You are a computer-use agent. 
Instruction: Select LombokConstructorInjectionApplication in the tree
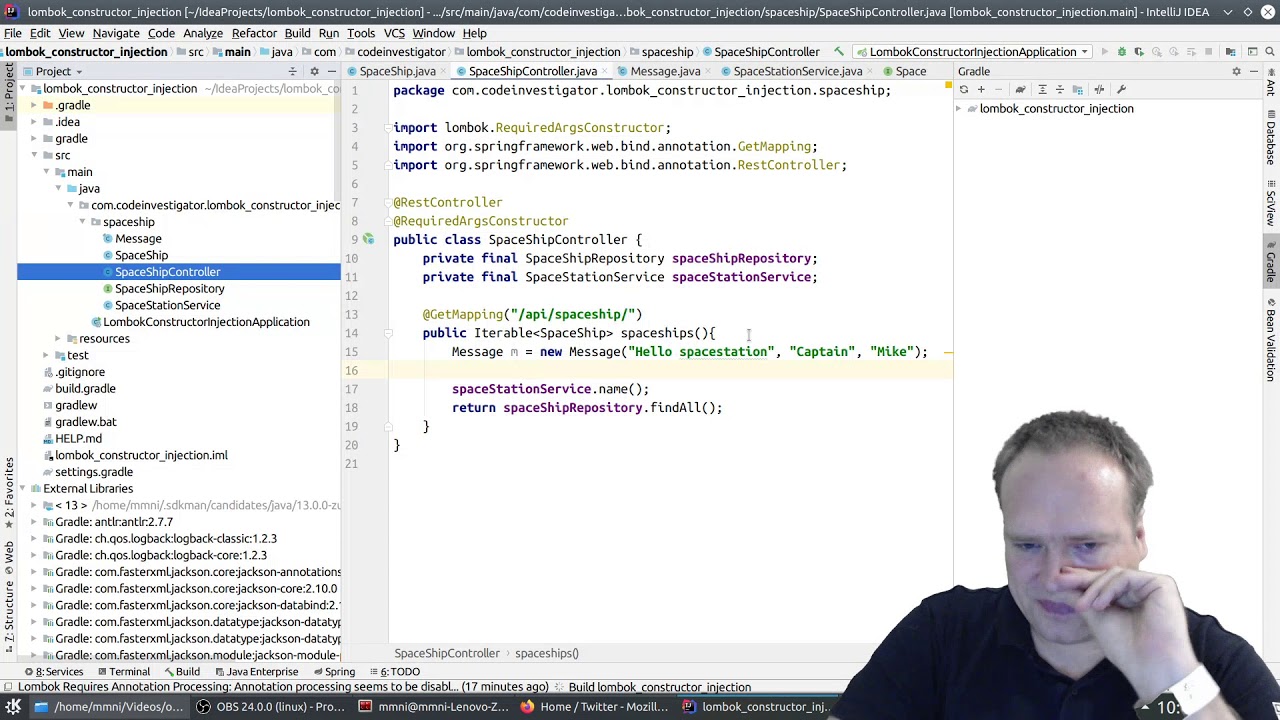pyautogui.click(x=206, y=322)
